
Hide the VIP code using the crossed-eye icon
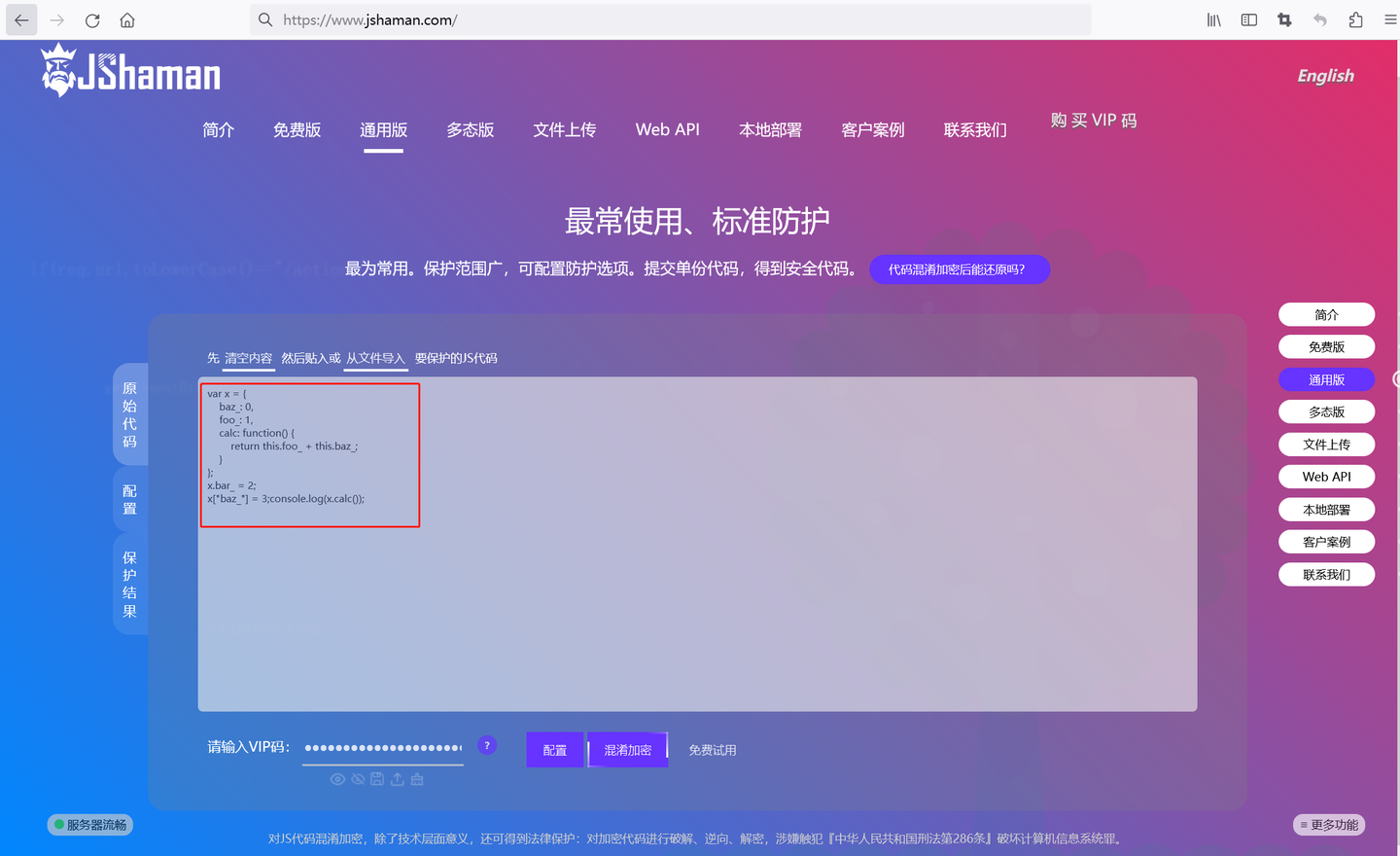point(358,778)
